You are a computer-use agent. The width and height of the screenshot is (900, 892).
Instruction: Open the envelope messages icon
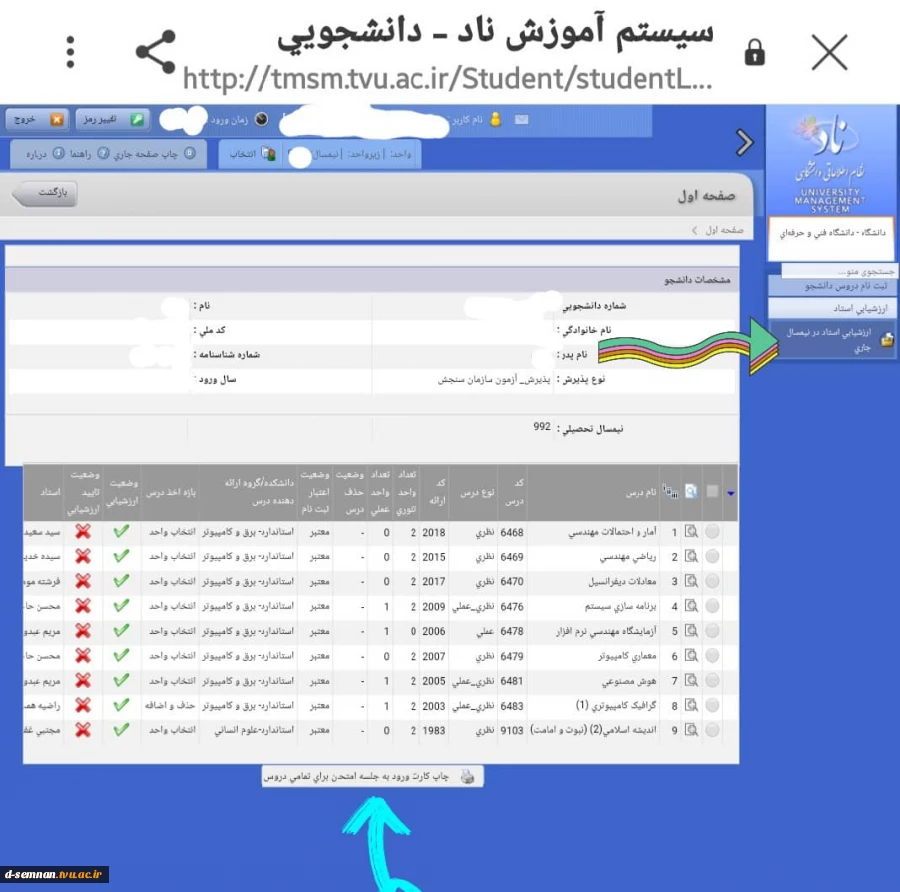[x=521, y=119]
